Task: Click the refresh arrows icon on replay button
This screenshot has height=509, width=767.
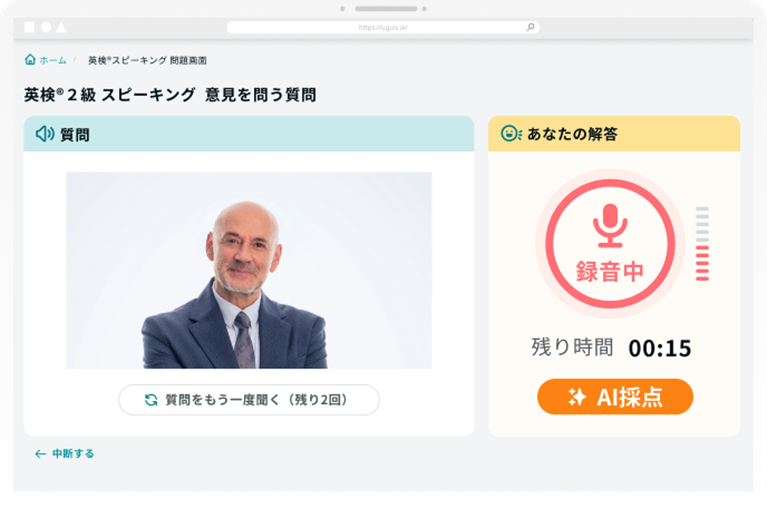Action: pyautogui.click(x=151, y=400)
